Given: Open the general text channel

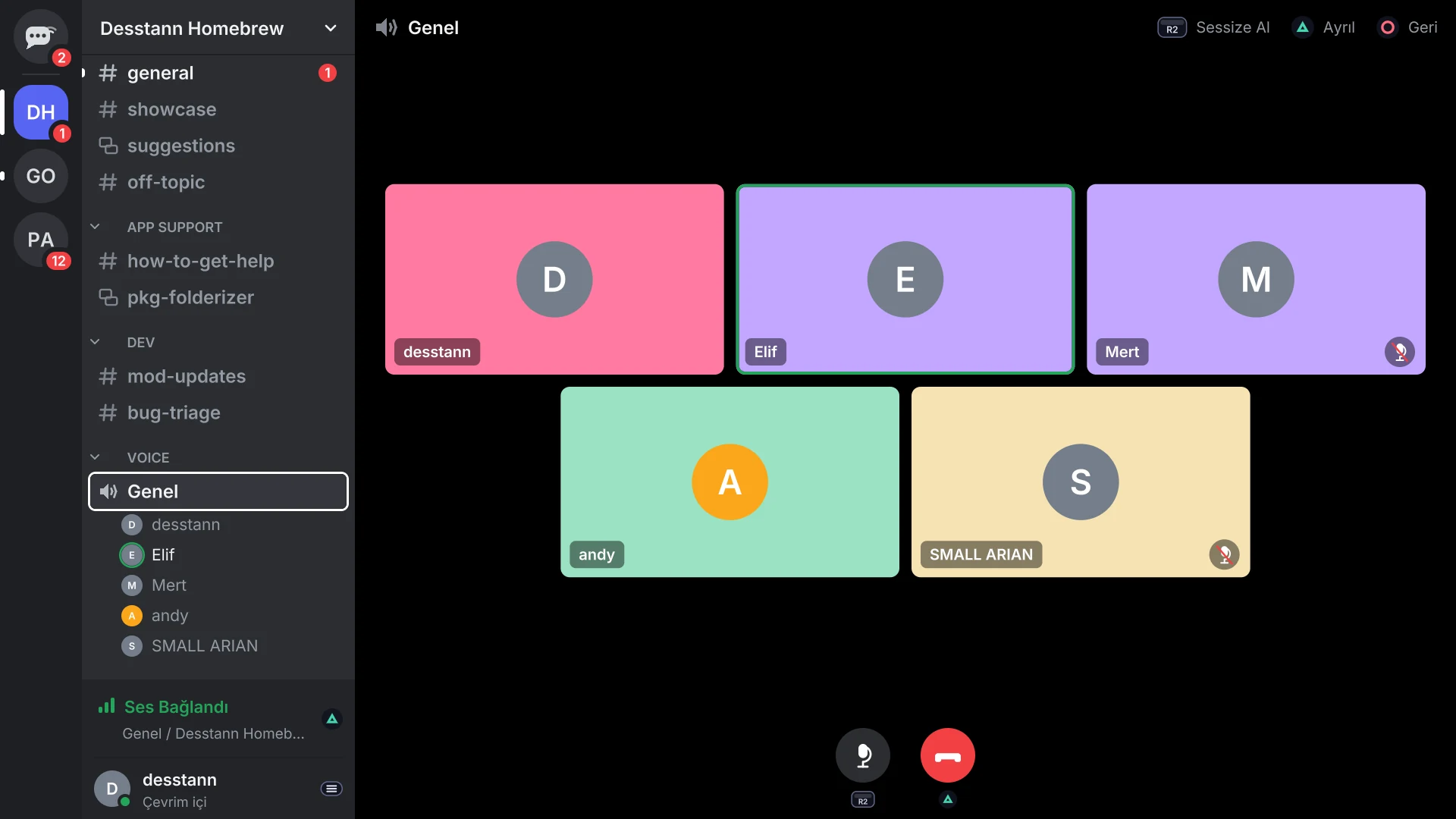Looking at the screenshot, I should [218, 73].
